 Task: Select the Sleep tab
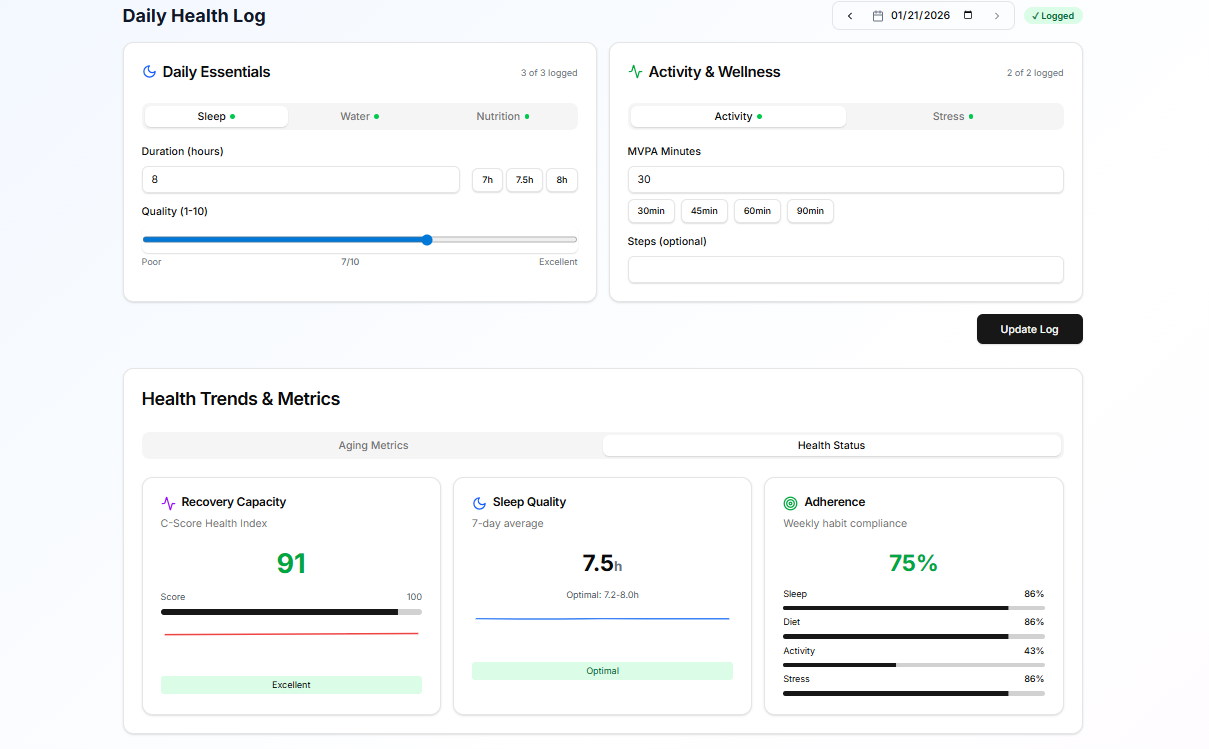tap(216, 116)
